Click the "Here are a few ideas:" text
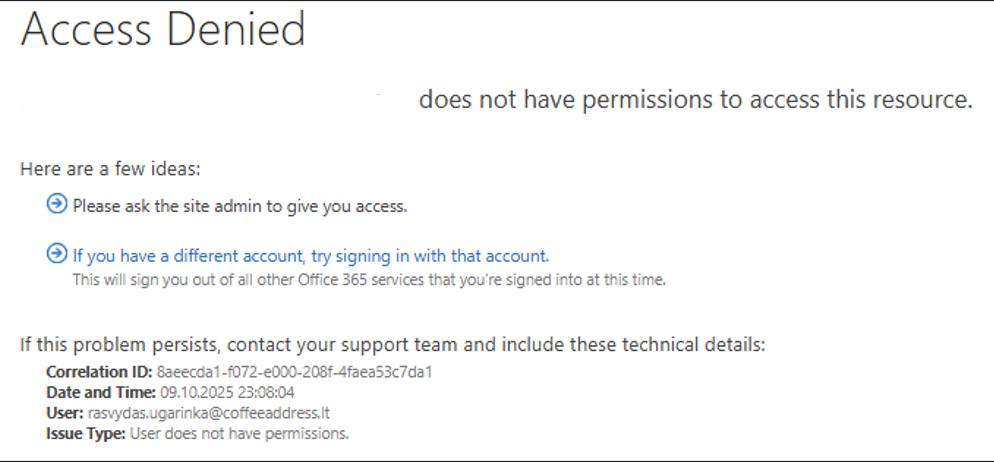The height and width of the screenshot is (462, 994). 110,170
